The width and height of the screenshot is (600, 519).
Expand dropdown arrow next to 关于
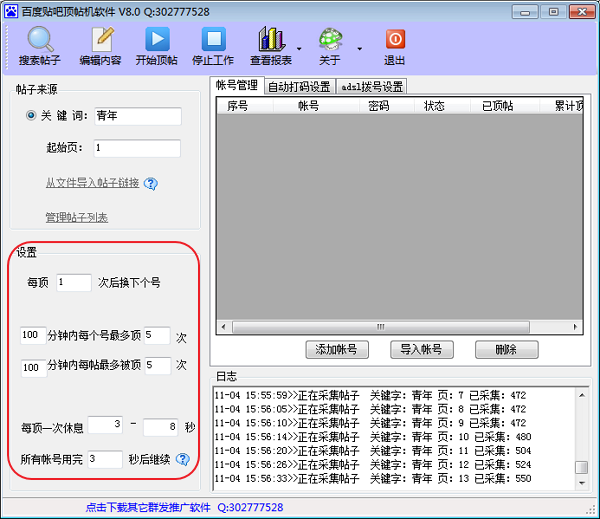click(360, 49)
